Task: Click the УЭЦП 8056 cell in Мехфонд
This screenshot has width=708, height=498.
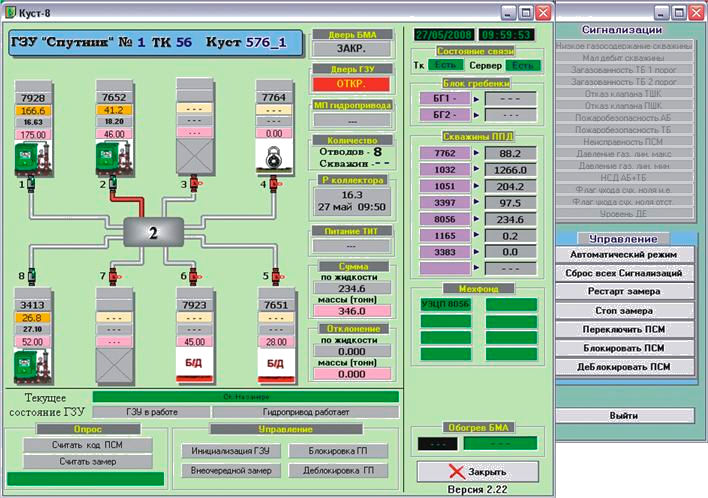Action: coord(446,304)
